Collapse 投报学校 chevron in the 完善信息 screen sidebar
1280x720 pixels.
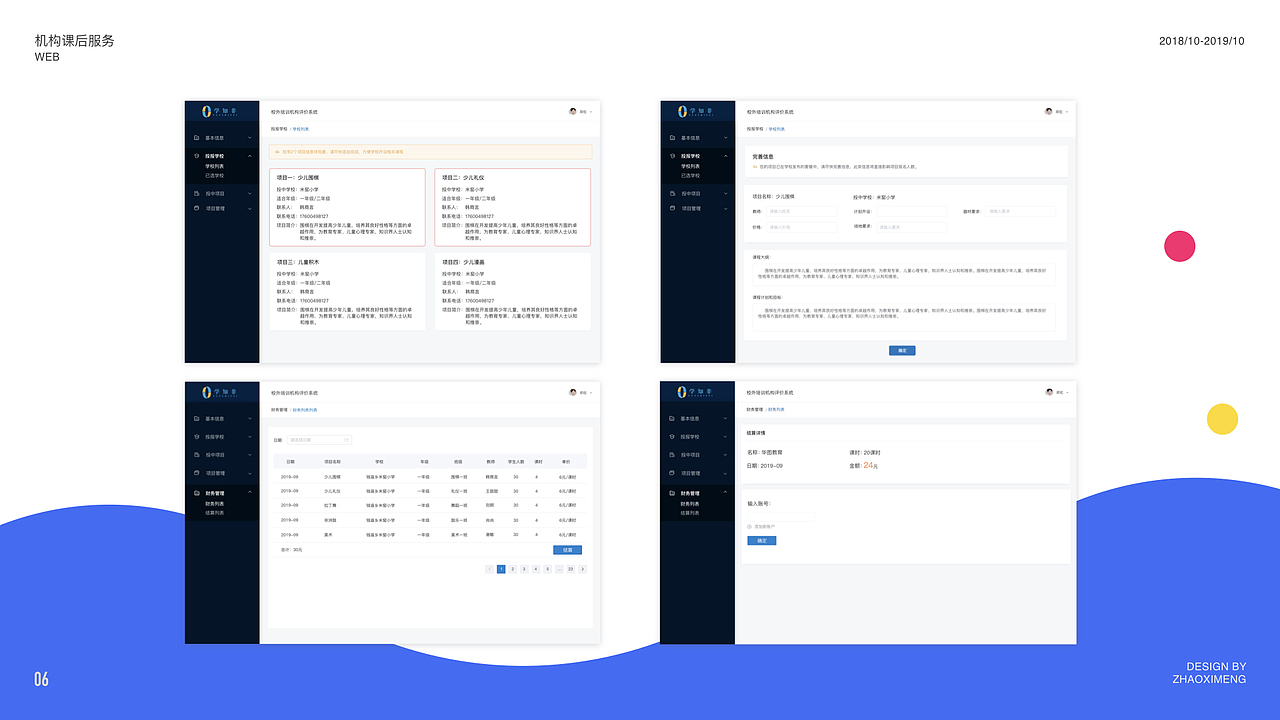tap(726, 156)
